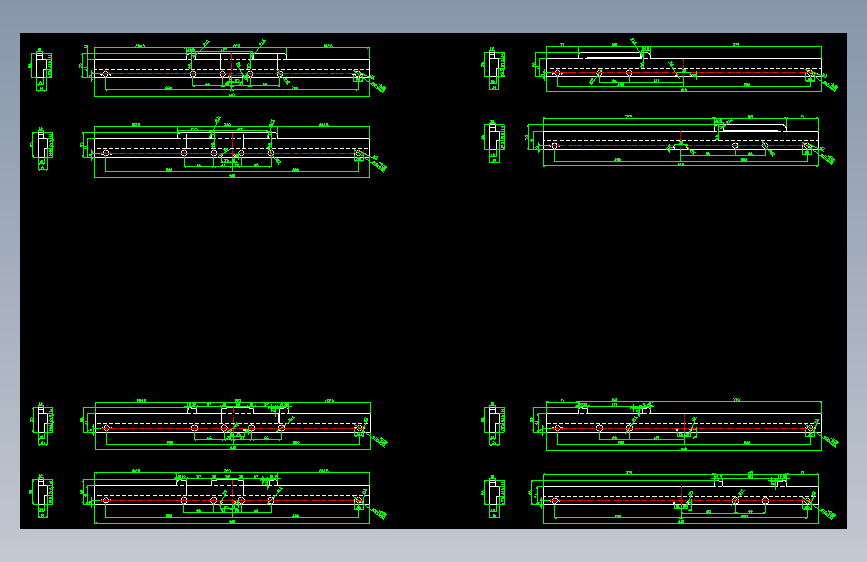867x562 pixels.
Task: Click the cross-section view beside the second left rail
Action: [x=42, y=148]
